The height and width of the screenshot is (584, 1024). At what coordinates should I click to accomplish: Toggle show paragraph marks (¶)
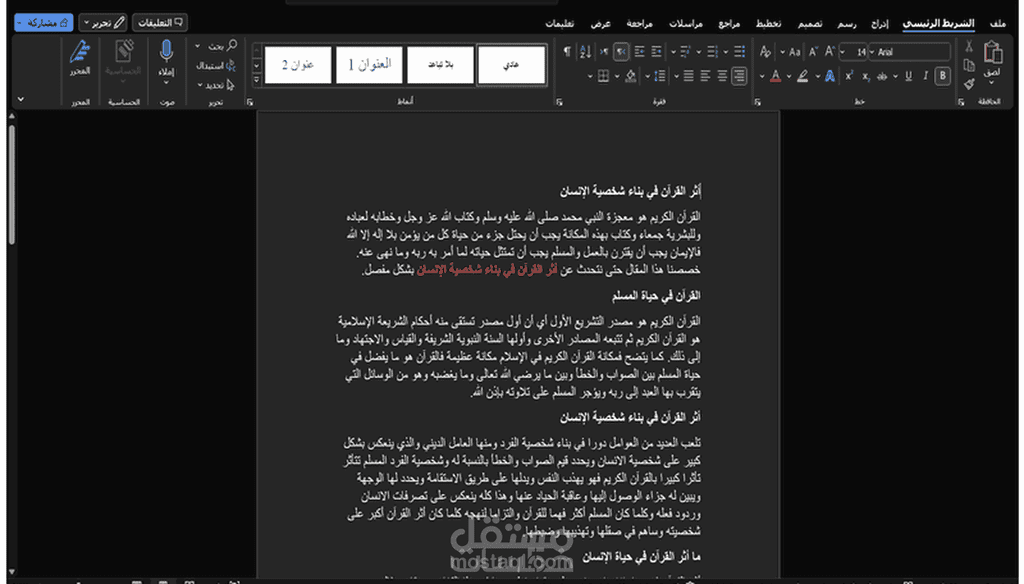point(567,51)
